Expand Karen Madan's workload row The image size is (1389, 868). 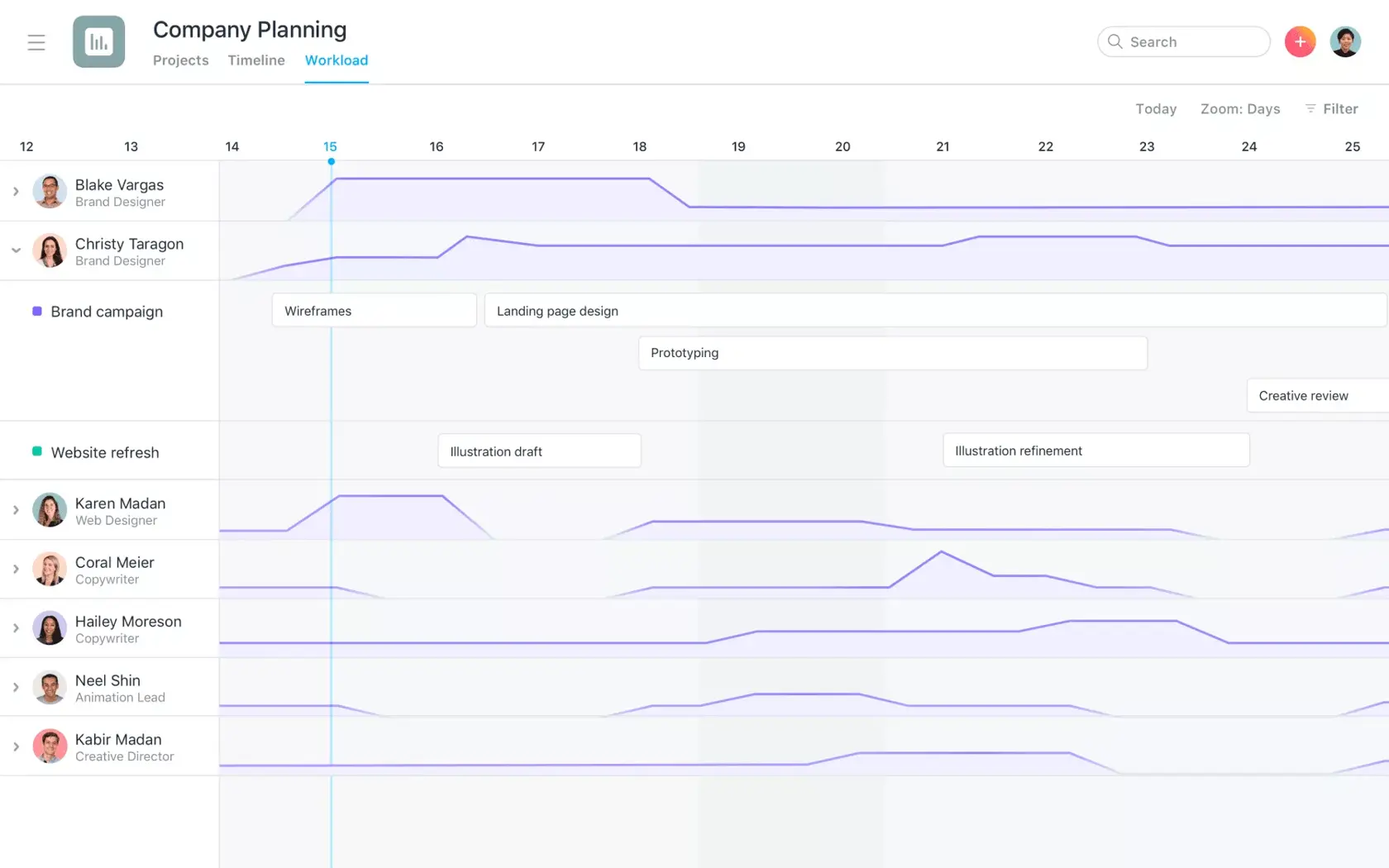[15, 510]
